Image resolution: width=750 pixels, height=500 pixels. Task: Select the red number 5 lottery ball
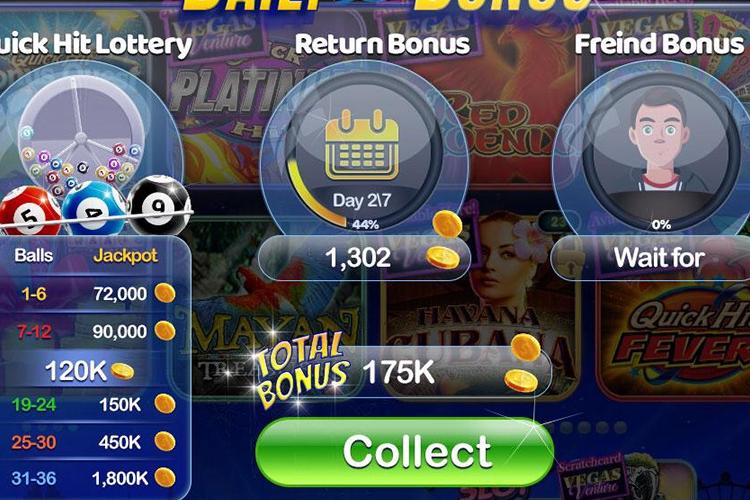point(30,211)
